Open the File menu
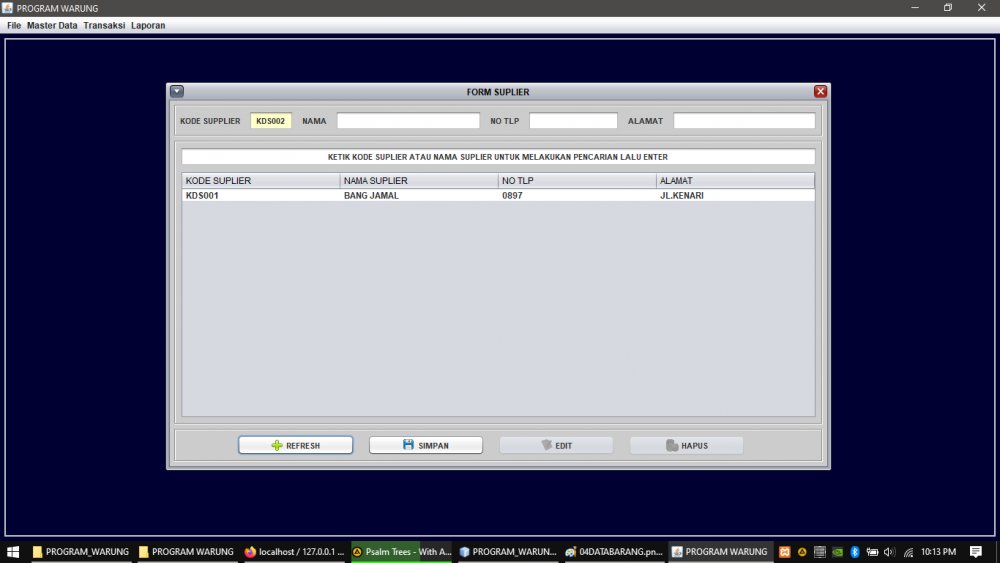 pos(14,25)
